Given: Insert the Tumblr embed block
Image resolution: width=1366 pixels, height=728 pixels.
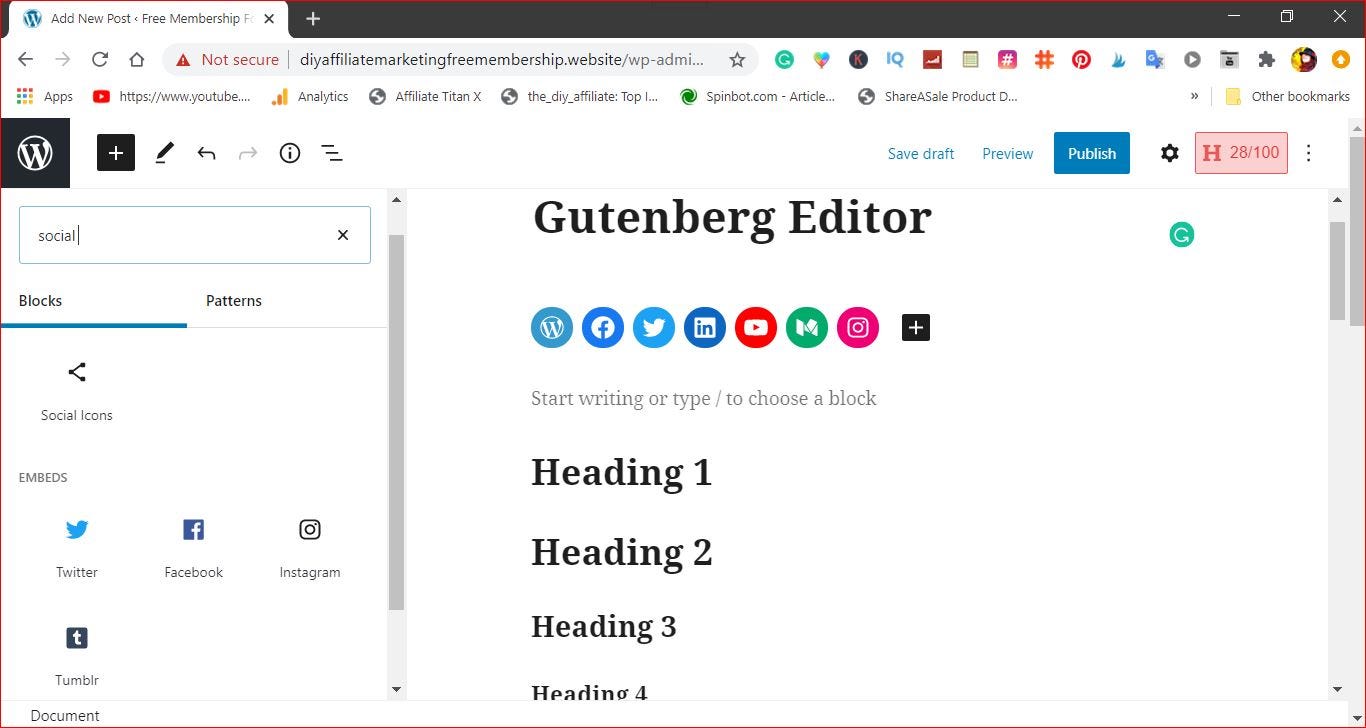Looking at the screenshot, I should coord(77,656).
